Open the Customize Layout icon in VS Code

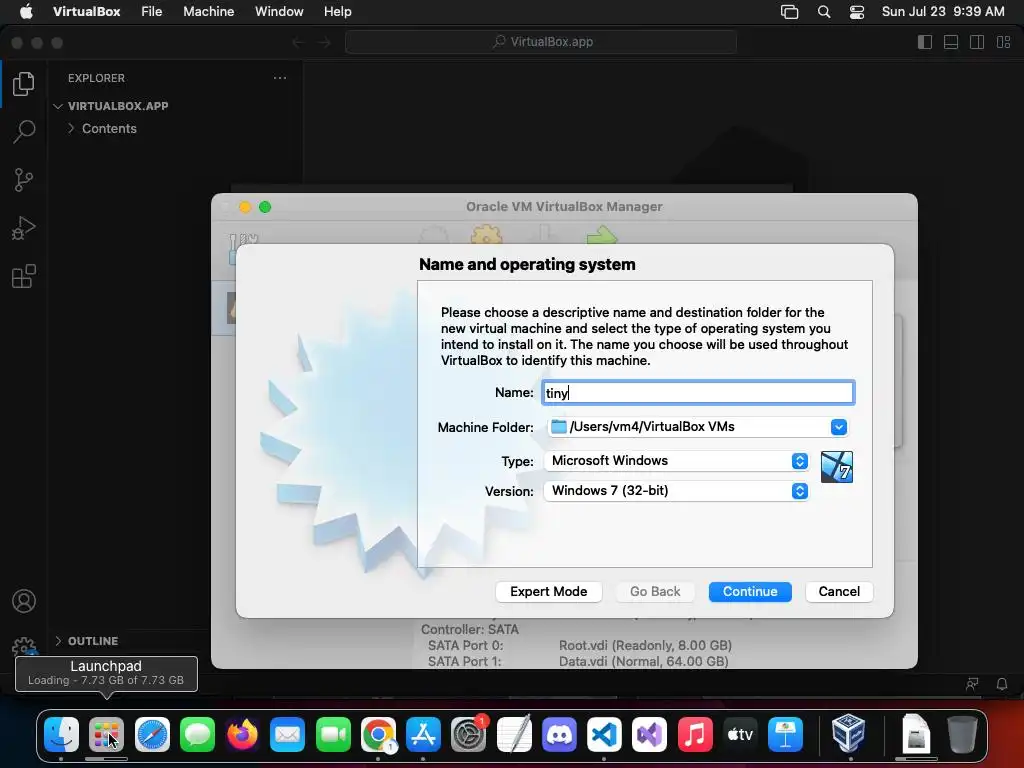(1003, 42)
